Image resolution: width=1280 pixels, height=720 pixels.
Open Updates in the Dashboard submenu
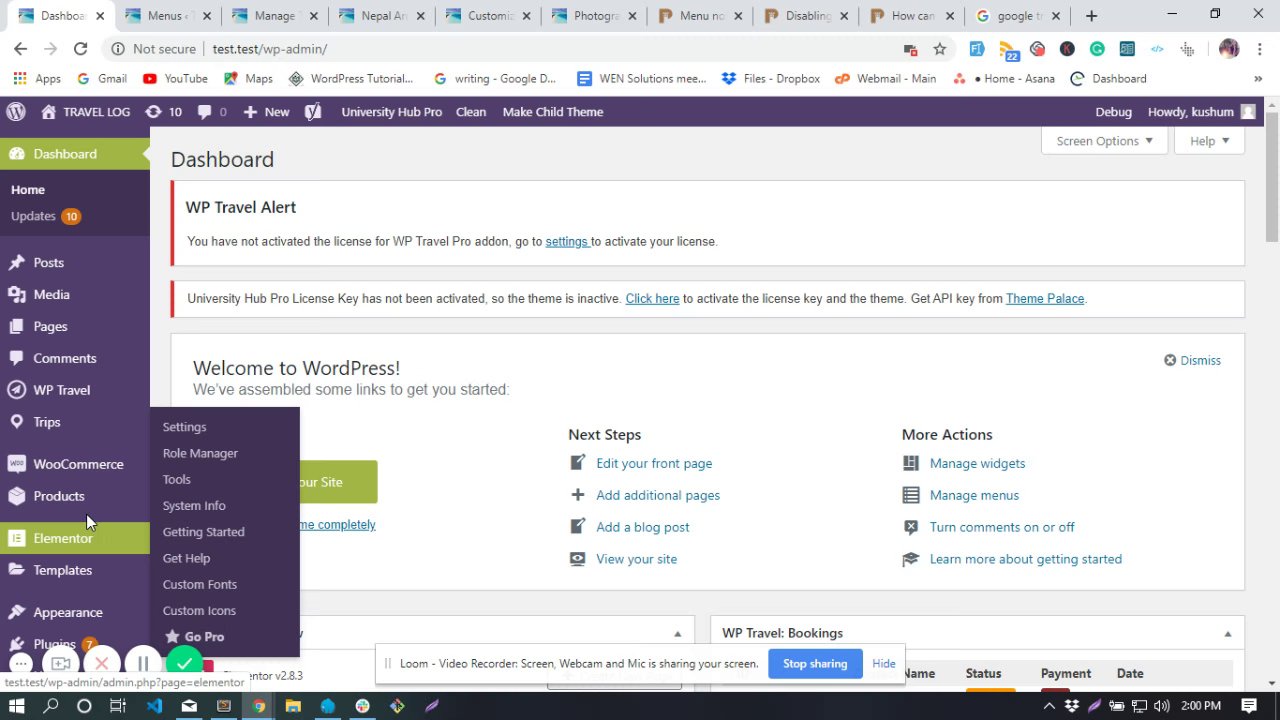45,216
